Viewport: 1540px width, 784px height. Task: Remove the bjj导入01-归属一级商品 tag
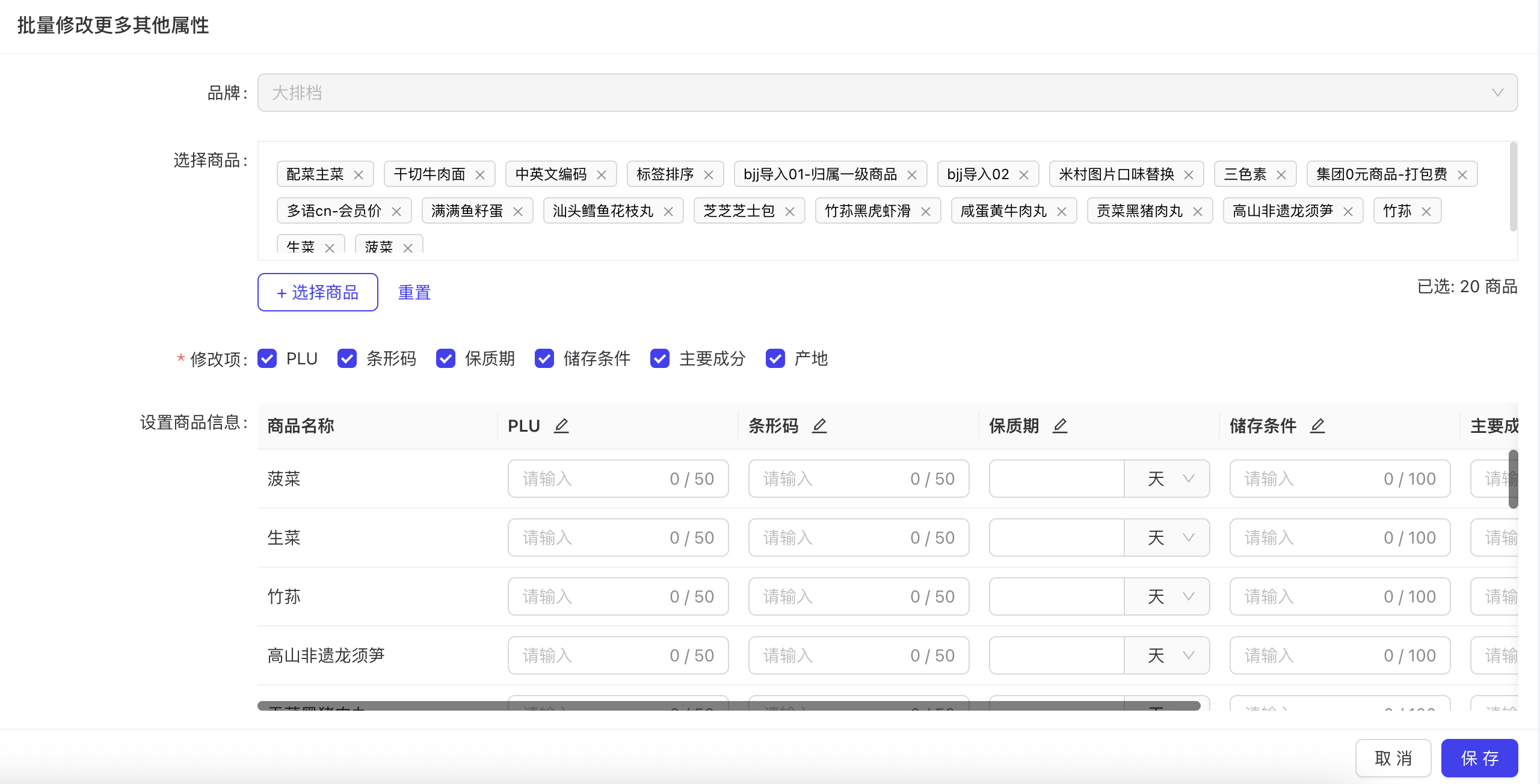(x=912, y=175)
